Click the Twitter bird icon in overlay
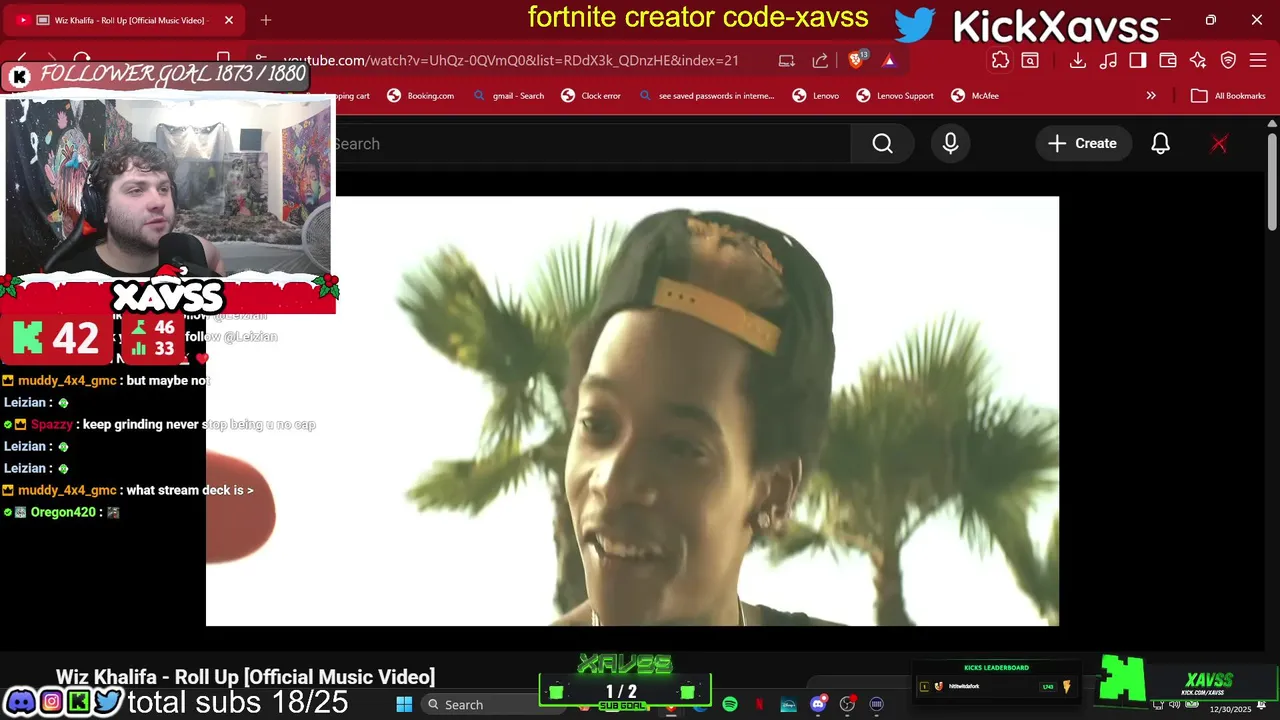 pyautogui.click(x=914, y=24)
